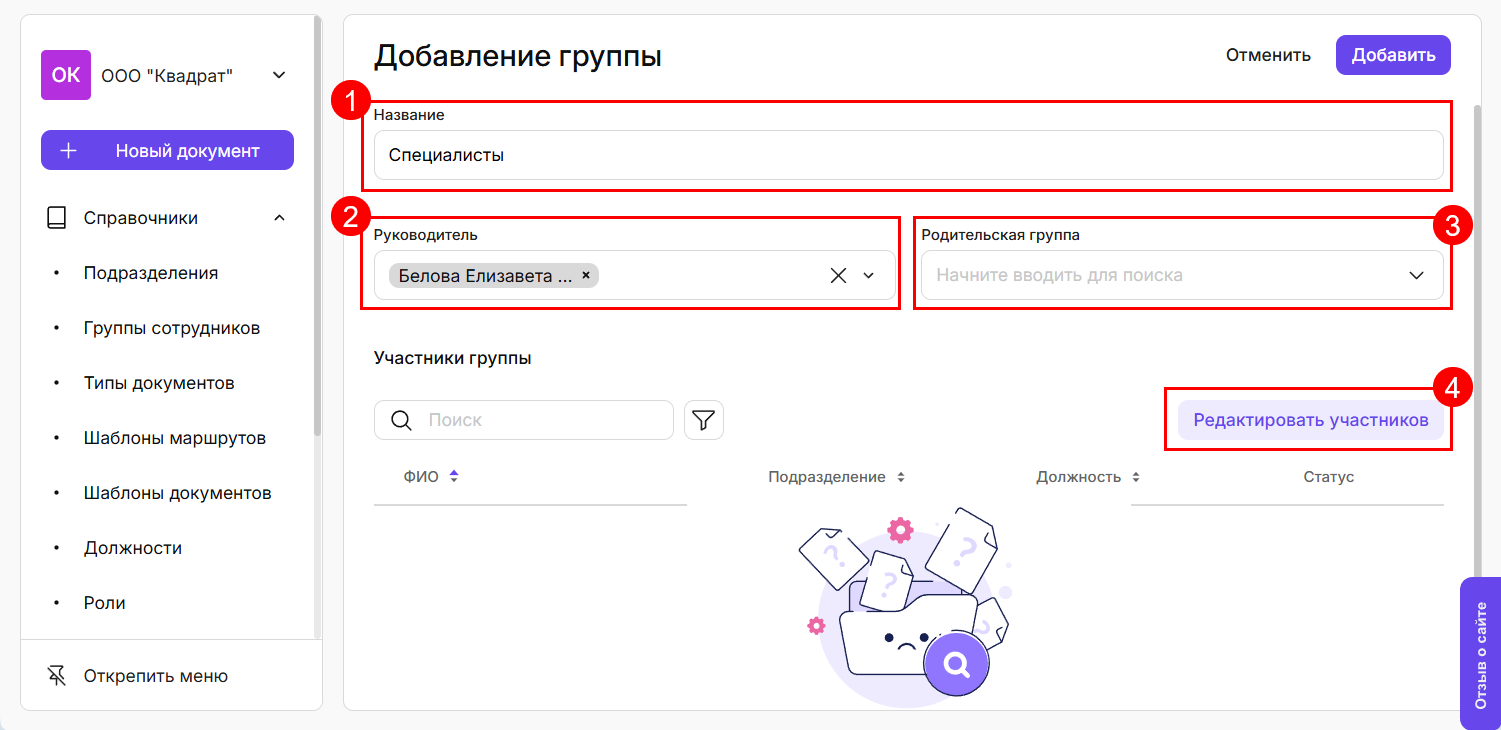Click the OK company avatar icon
The width and height of the screenshot is (1501, 730).
[66, 75]
